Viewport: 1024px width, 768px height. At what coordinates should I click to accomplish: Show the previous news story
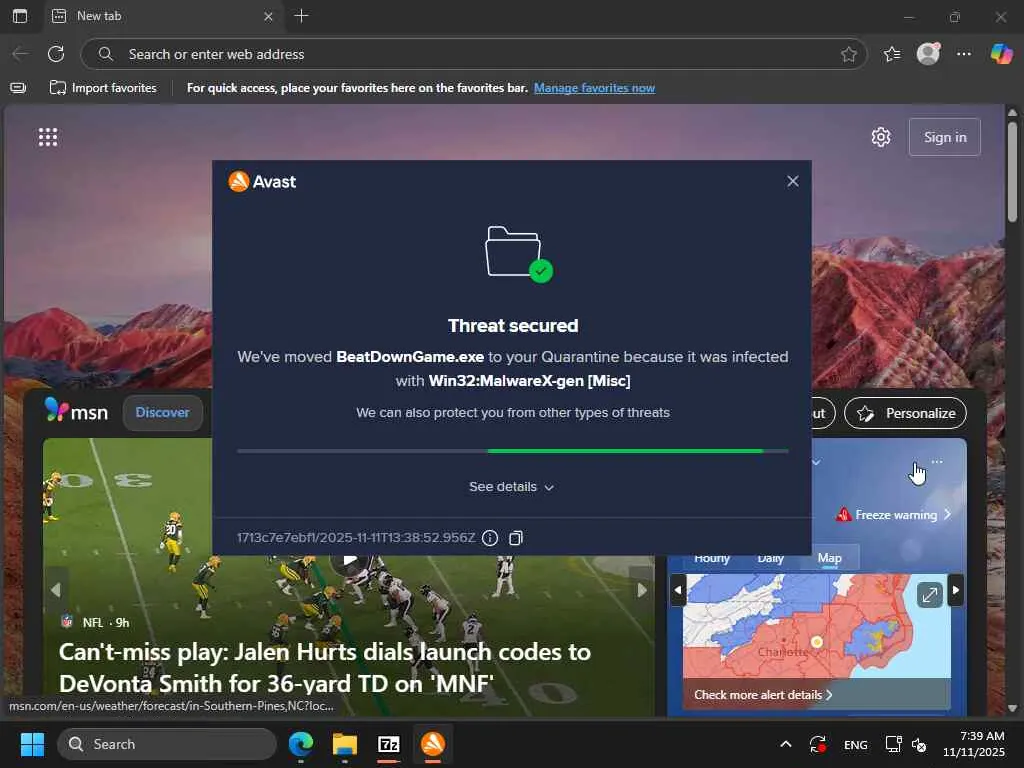pos(56,590)
